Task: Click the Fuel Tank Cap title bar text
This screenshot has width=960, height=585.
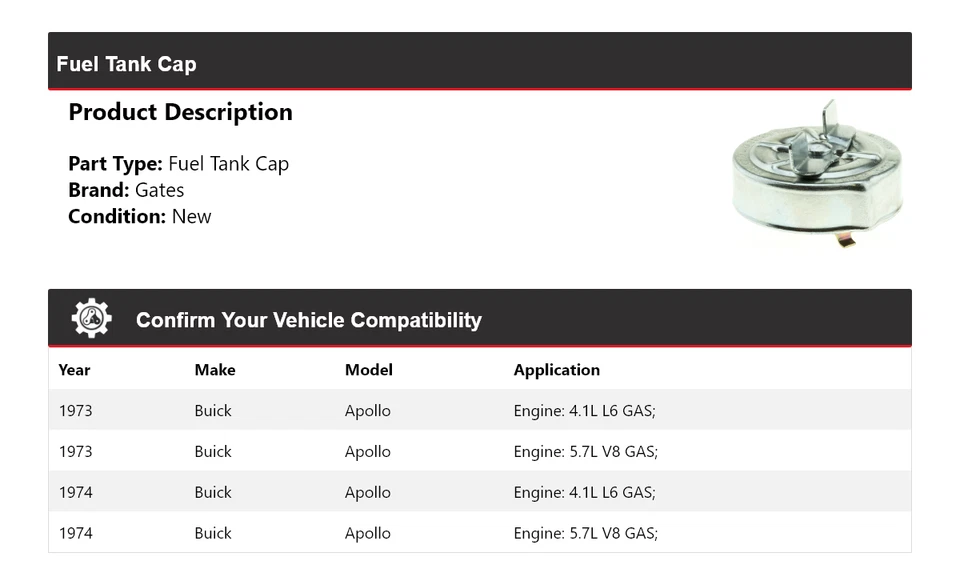Action: (x=126, y=64)
